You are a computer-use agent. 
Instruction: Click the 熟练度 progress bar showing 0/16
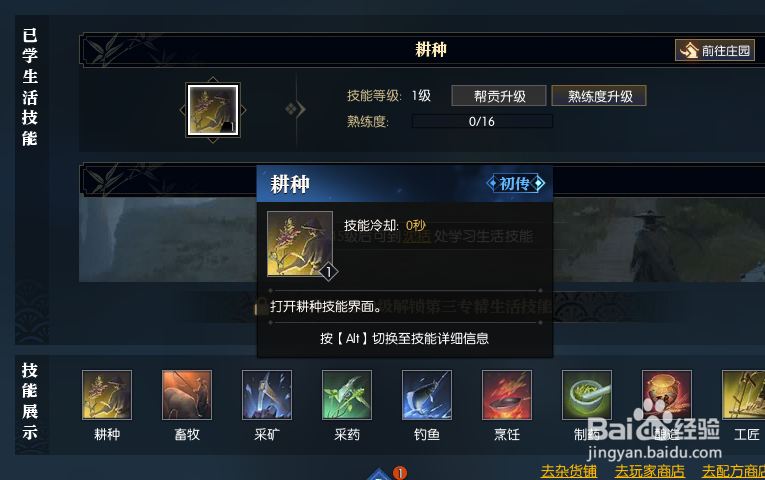click(x=482, y=121)
